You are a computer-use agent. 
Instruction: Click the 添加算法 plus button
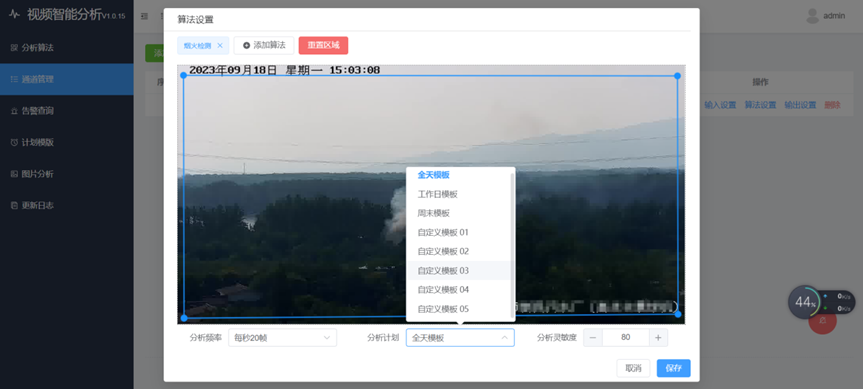click(264, 46)
